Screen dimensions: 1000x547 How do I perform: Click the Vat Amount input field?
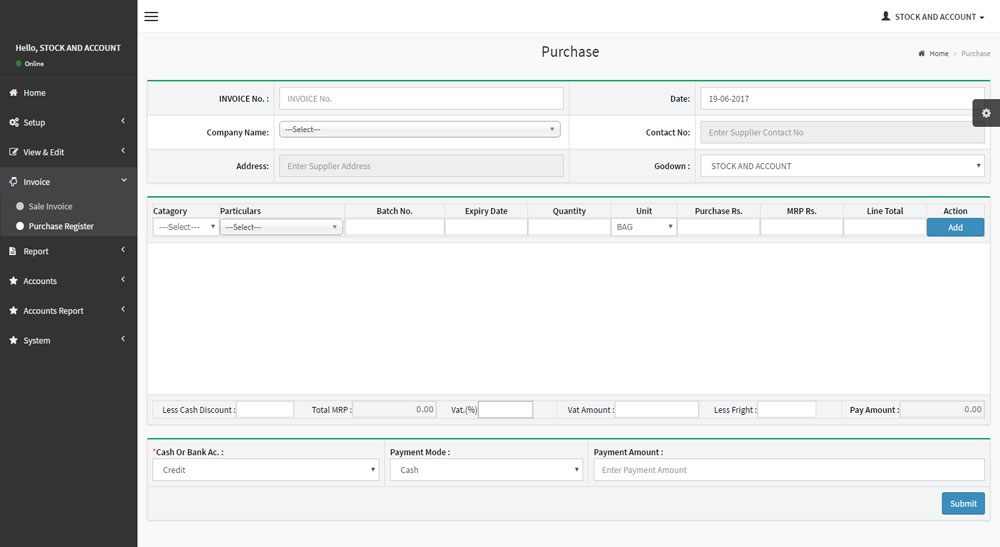656,409
